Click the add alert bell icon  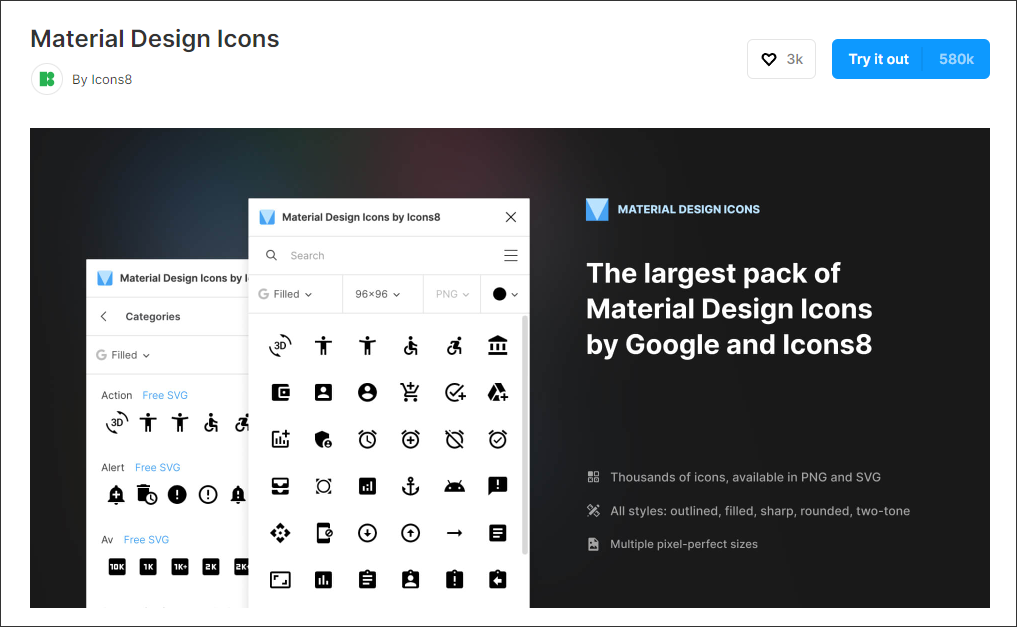click(x=115, y=495)
